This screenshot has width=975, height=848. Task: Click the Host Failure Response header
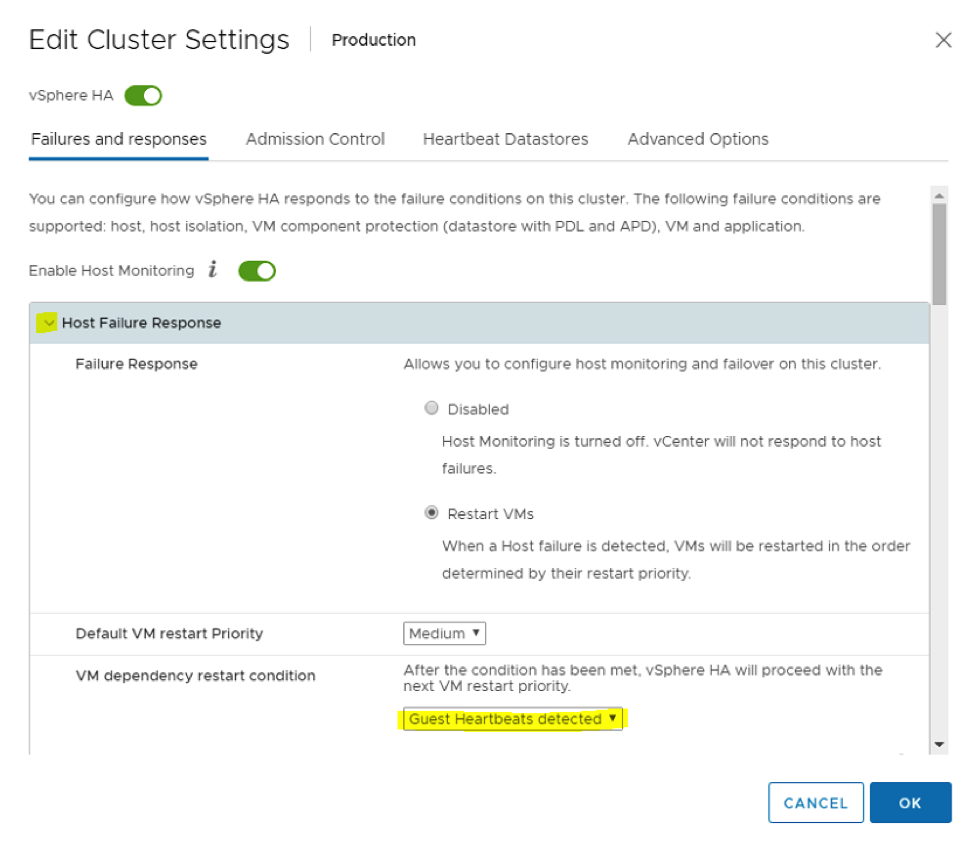141,323
